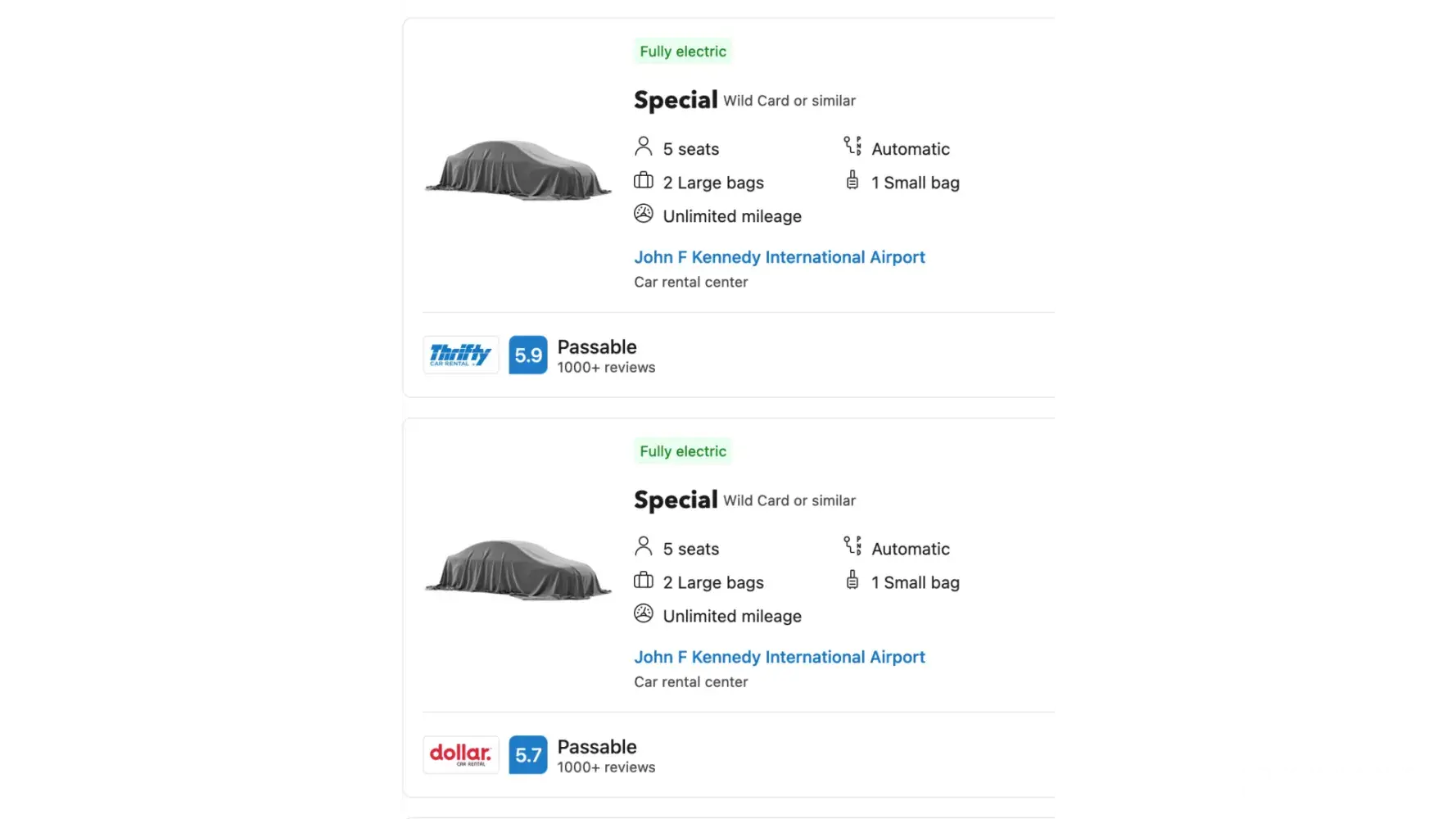Click the unlimited mileage gauge icon in Dollar listing
1456x819 pixels.
644,613
